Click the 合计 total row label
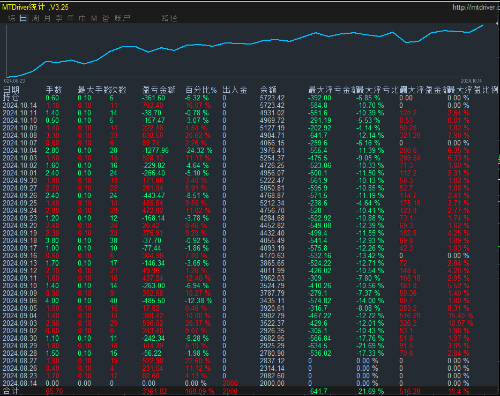The width and height of the screenshot is (500, 396). point(11,391)
